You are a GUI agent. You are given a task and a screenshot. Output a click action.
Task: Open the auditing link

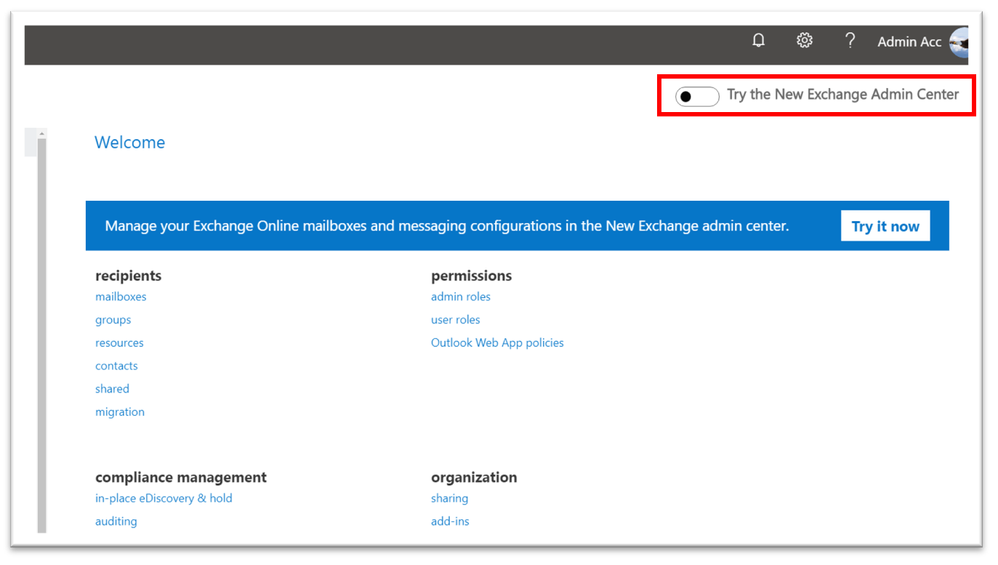[x=116, y=521]
